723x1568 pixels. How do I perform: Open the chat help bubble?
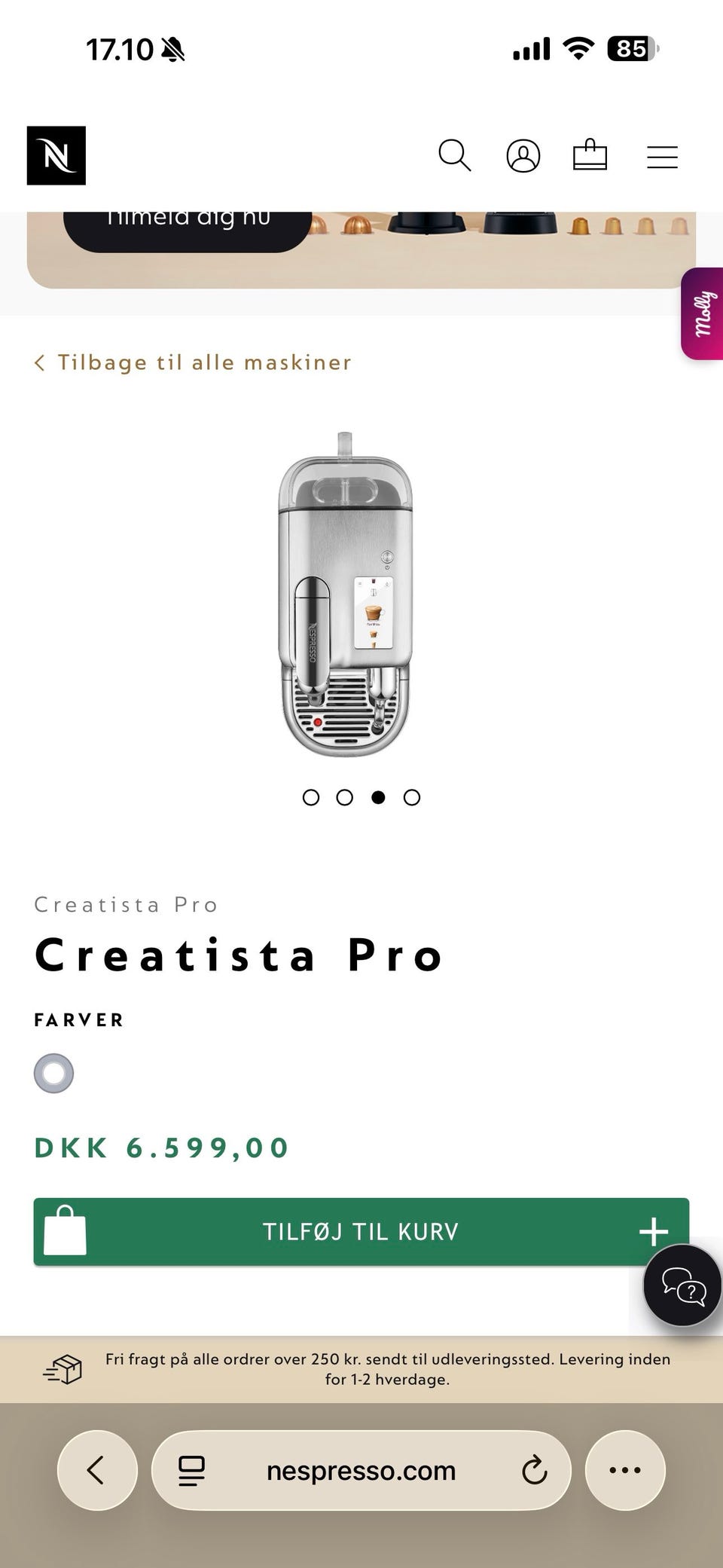point(682,1285)
